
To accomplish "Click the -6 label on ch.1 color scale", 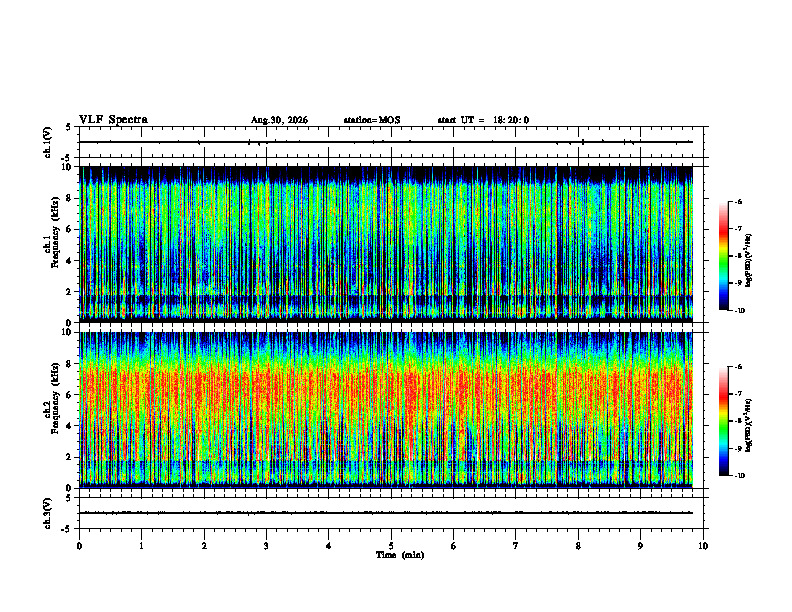I will click(738, 201).
